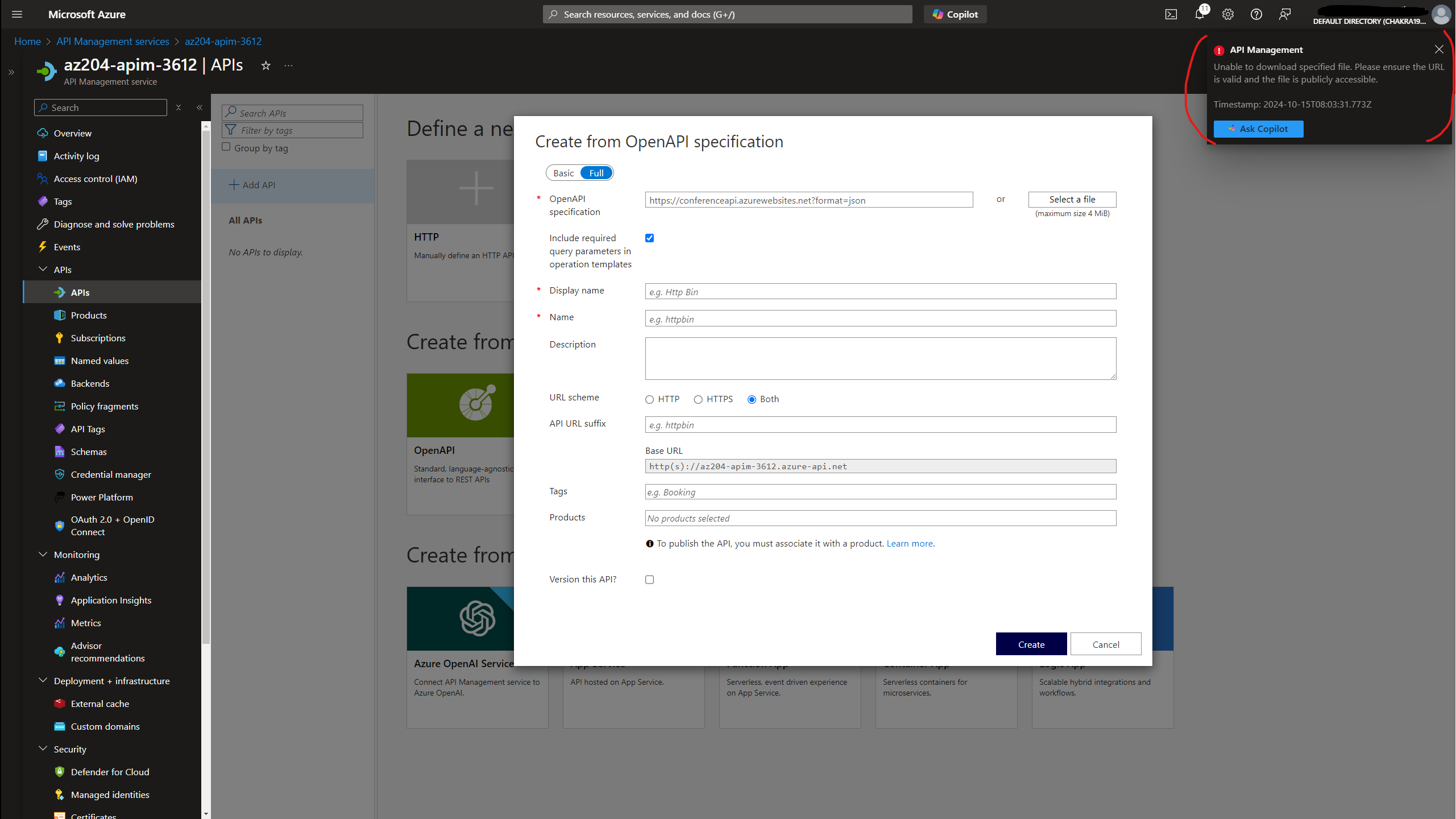Click the Display name field
1456x819 pixels.
pos(880,291)
